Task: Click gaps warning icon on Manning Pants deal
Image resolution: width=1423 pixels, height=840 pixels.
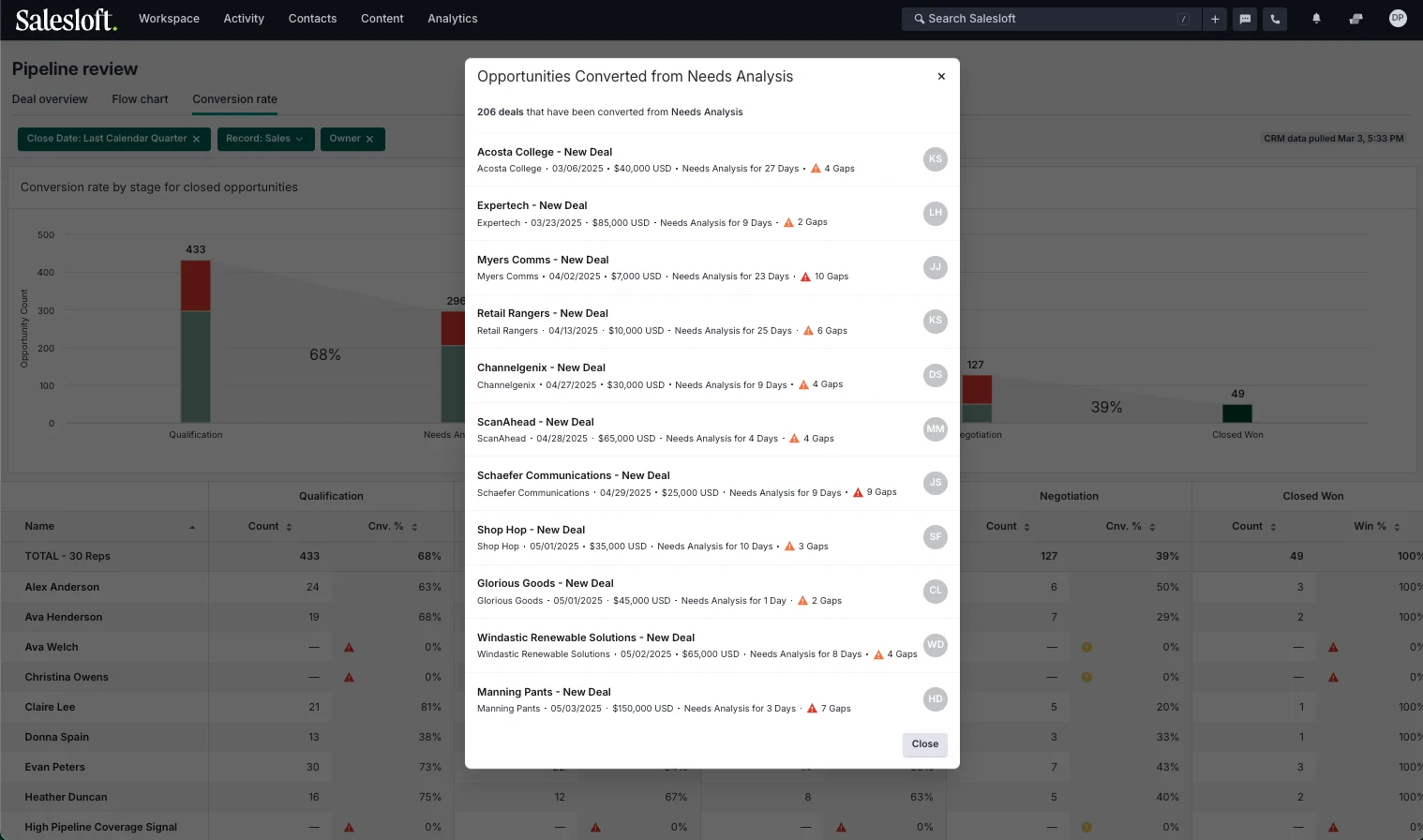Action: (812, 709)
